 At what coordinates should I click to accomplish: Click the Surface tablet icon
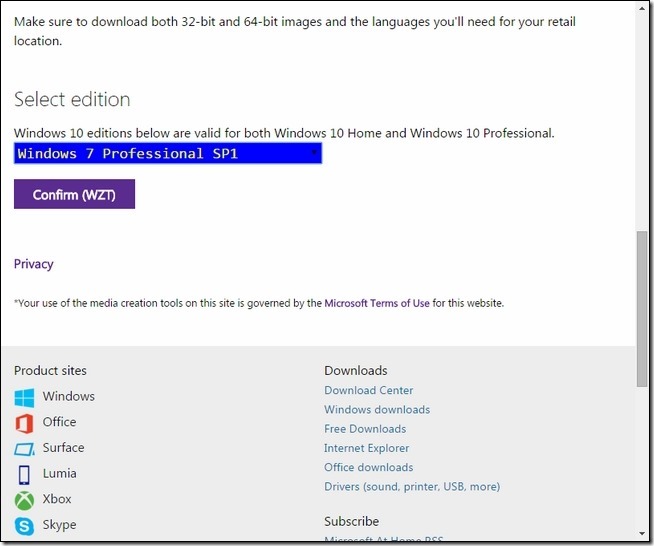[x=25, y=449]
